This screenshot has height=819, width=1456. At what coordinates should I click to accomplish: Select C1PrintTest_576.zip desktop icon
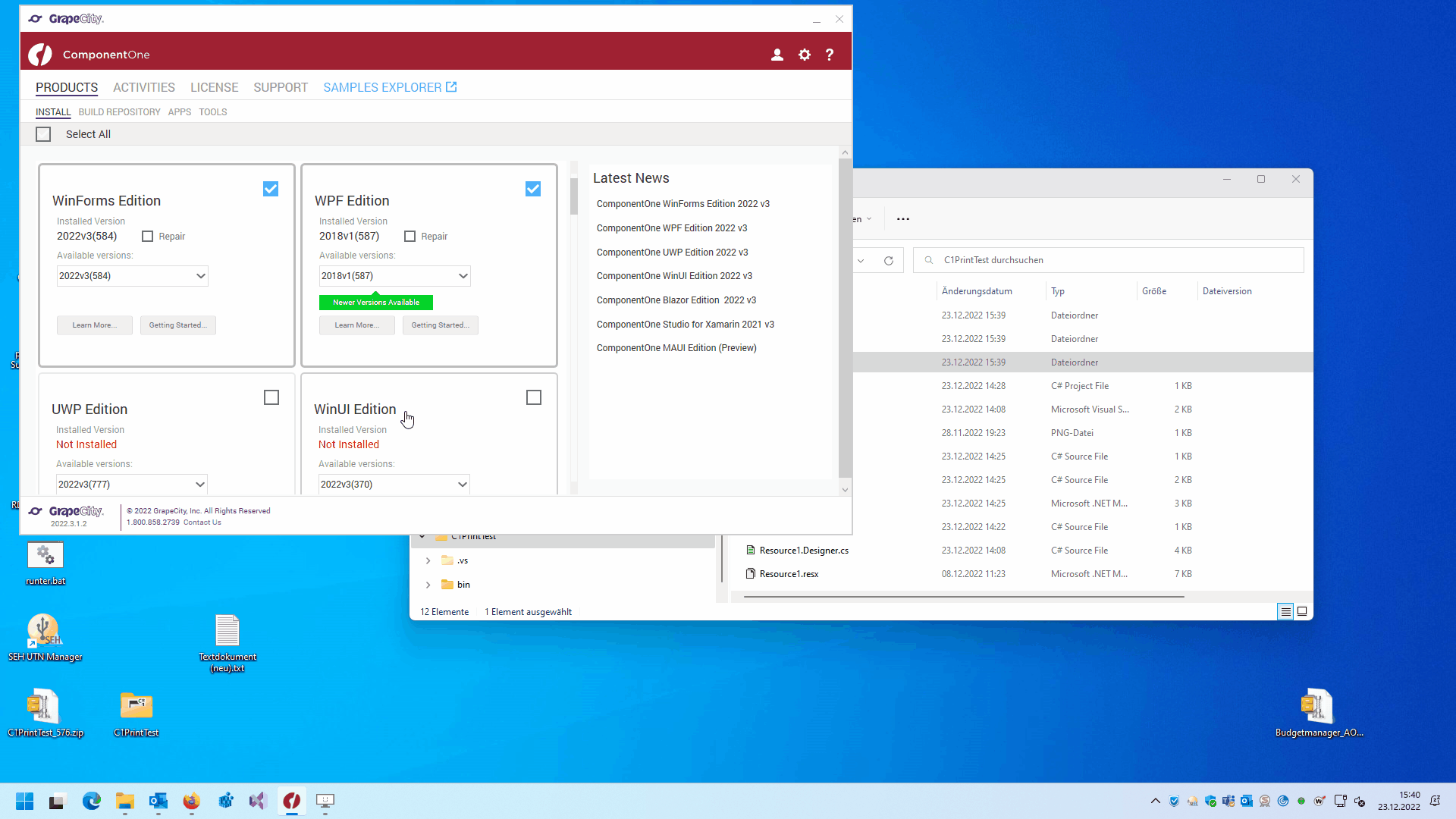[x=45, y=713]
